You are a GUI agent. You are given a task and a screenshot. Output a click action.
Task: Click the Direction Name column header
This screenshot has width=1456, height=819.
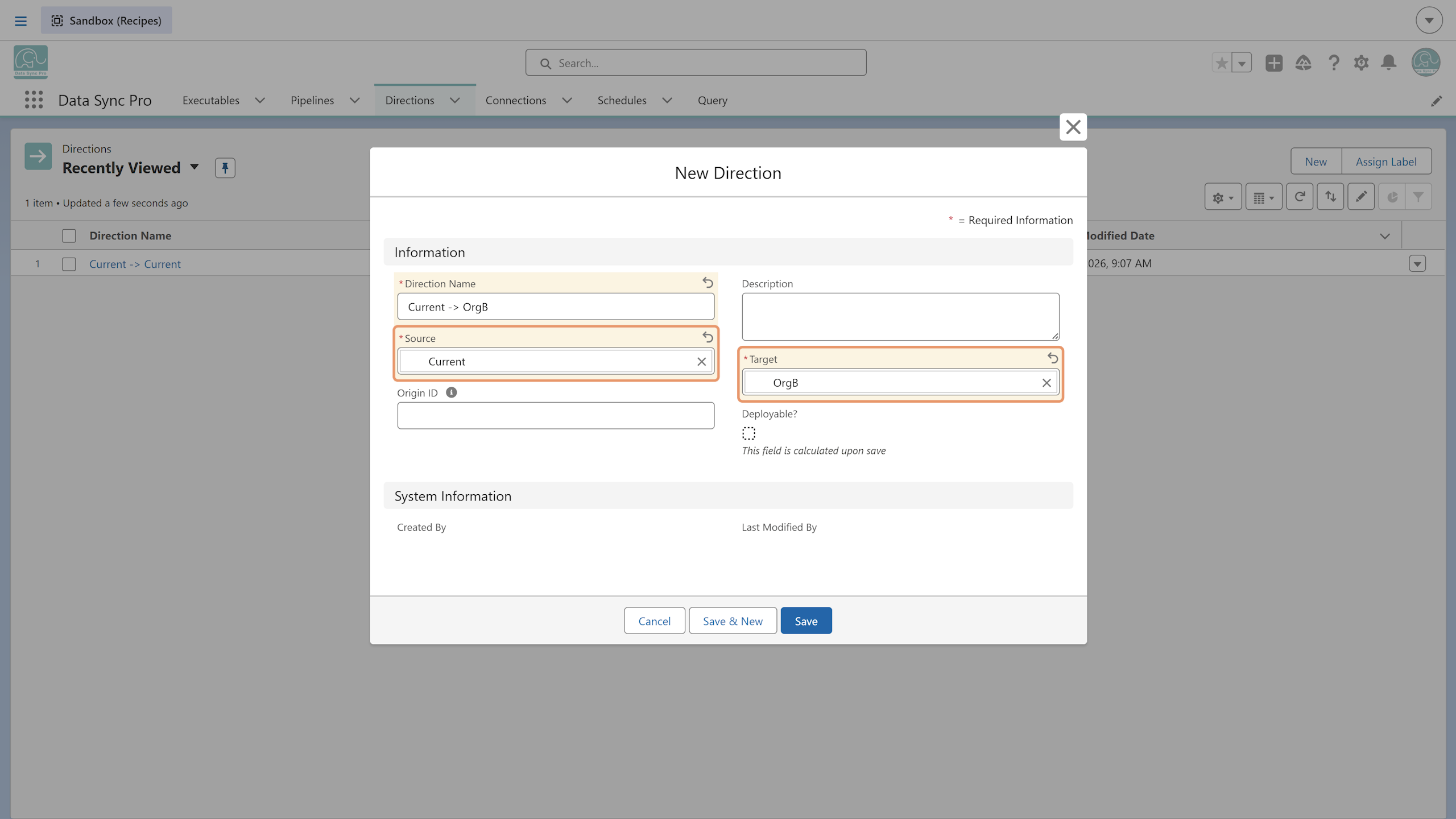coord(130,235)
